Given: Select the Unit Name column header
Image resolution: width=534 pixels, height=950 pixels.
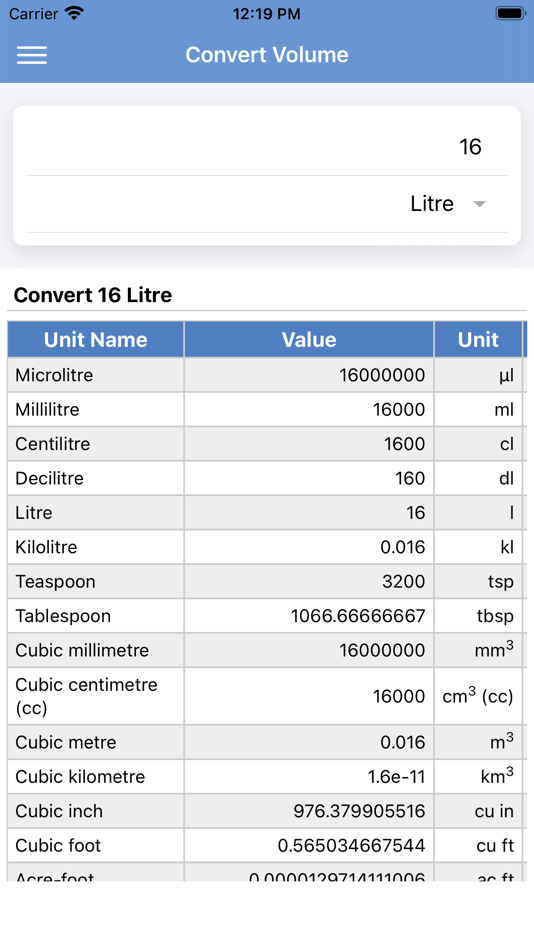Looking at the screenshot, I should coord(96,339).
